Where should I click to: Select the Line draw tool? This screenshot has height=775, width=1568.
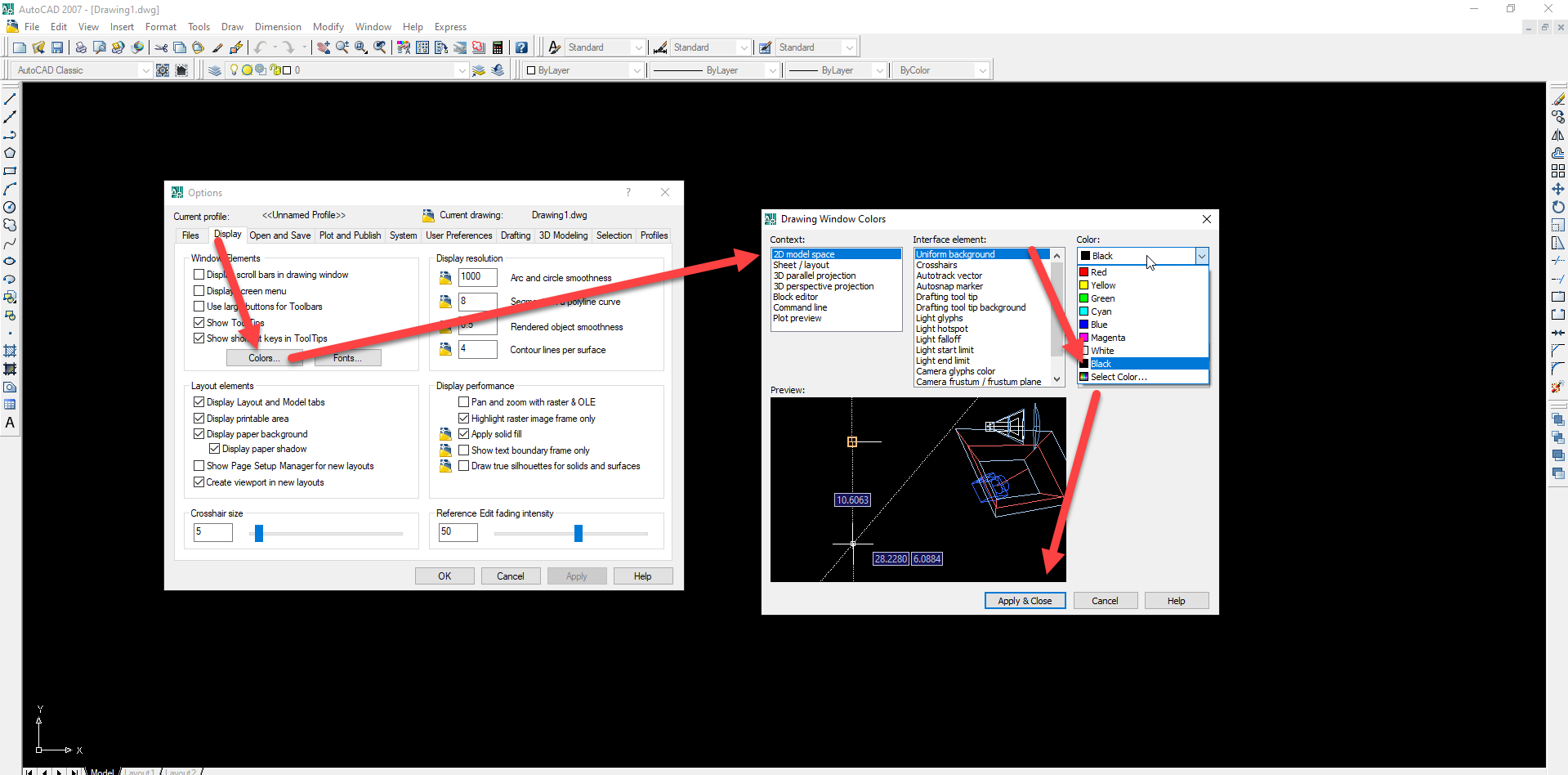[10, 99]
